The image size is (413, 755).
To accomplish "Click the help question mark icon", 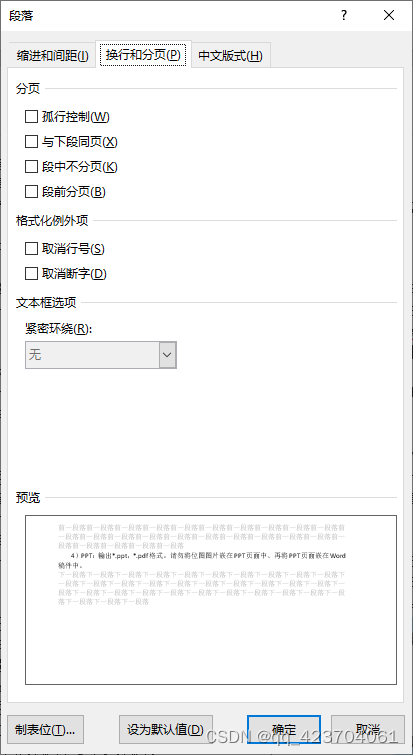I will tap(344, 15).
